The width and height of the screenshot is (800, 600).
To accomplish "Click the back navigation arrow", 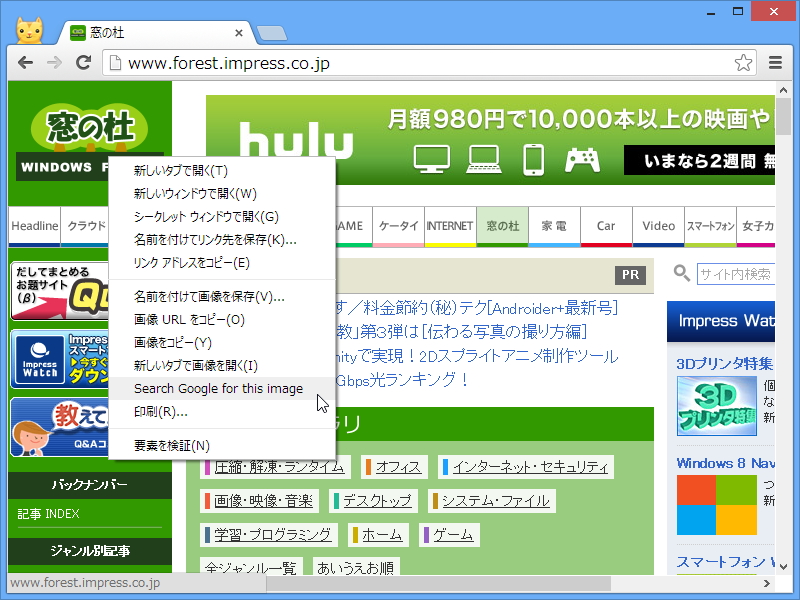I will pyautogui.click(x=25, y=62).
